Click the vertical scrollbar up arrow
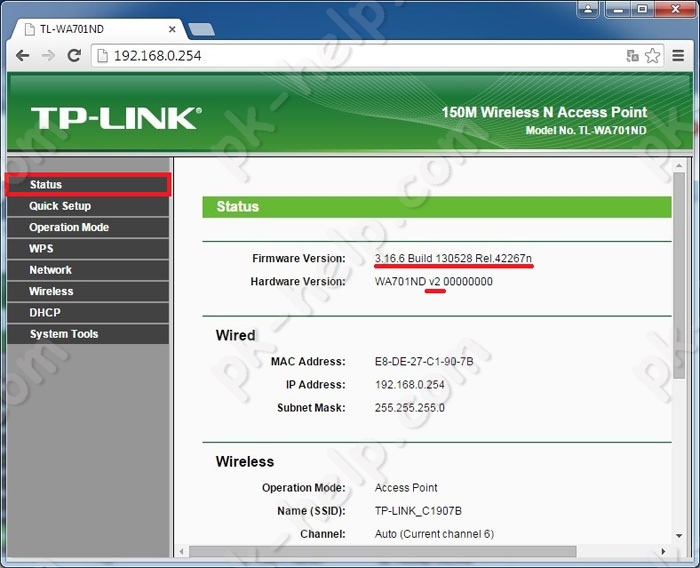 coord(679,165)
